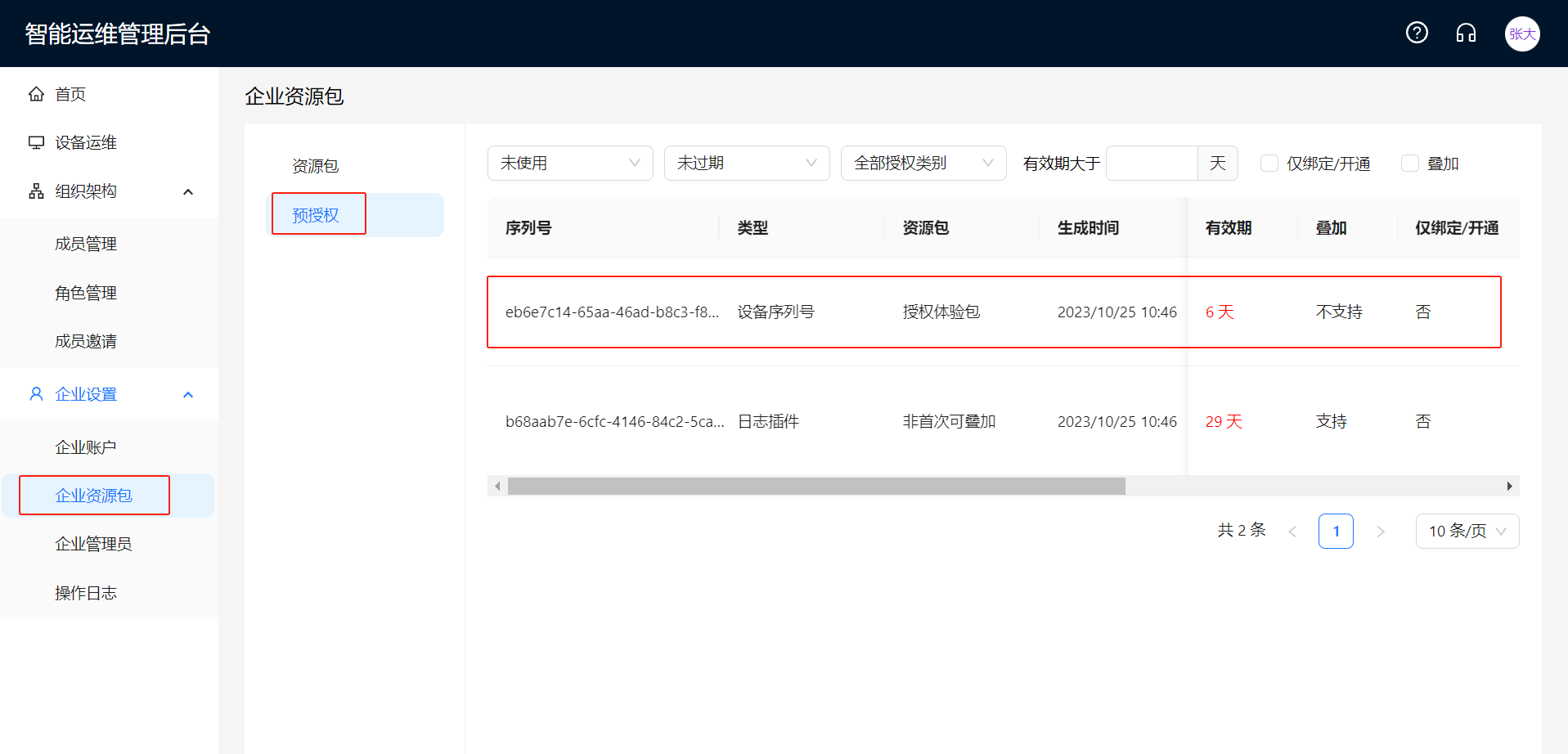The image size is (1568, 754).
Task: Select serial number eb6e7c14-65aa-46ad-b8c3-f8...
Action: click(612, 312)
